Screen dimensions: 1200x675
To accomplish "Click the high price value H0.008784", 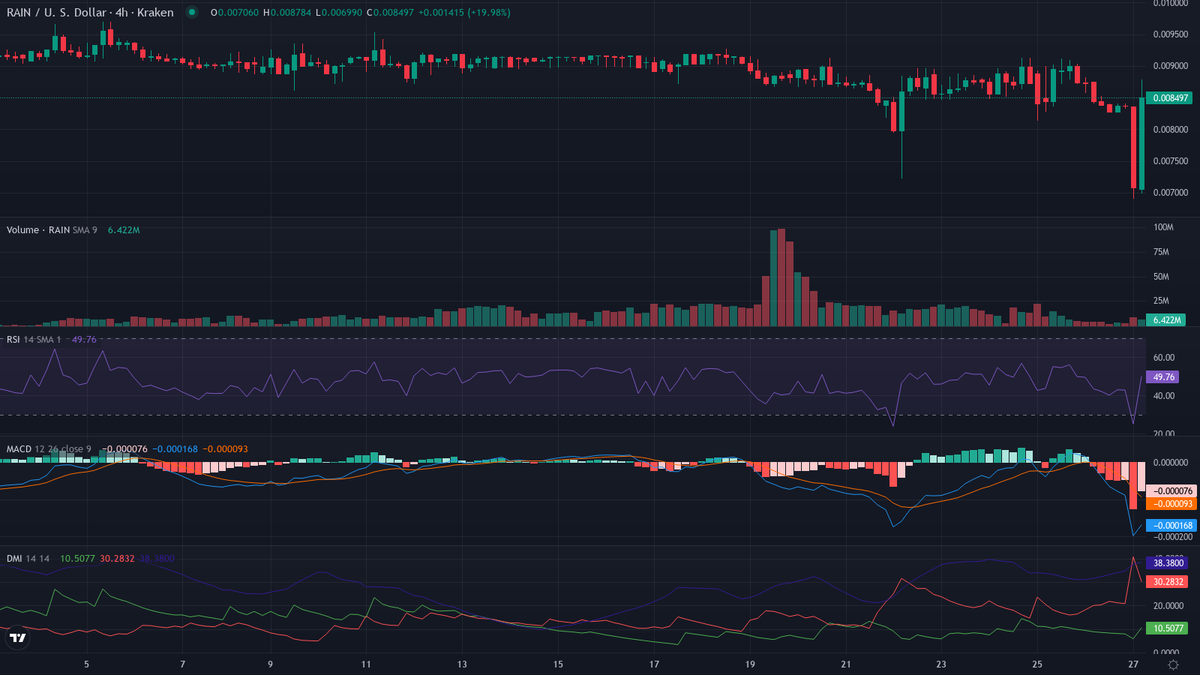I will coord(285,13).
